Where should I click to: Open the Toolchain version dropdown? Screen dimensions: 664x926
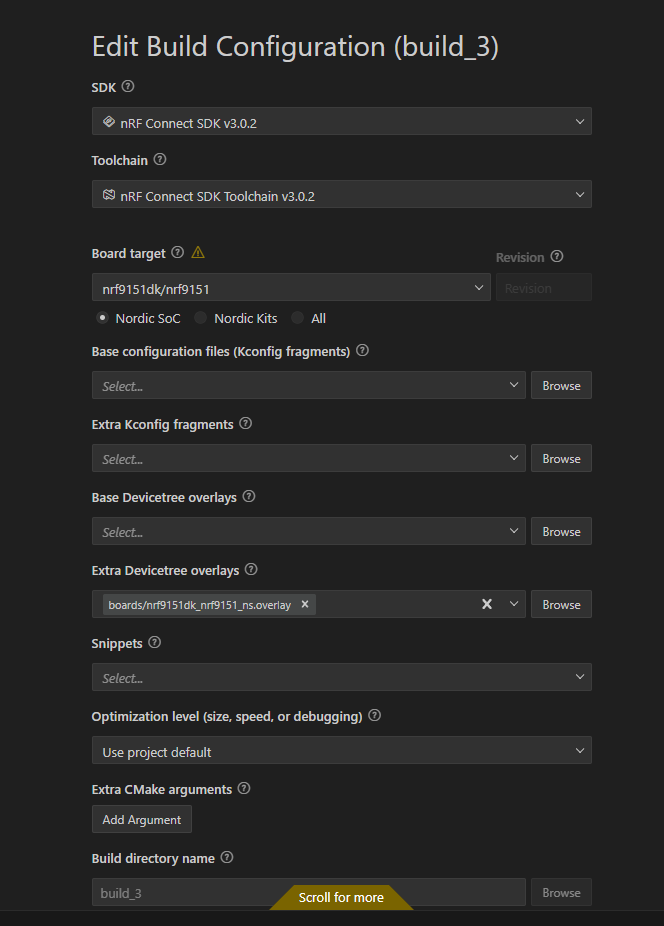coord(341,194)
